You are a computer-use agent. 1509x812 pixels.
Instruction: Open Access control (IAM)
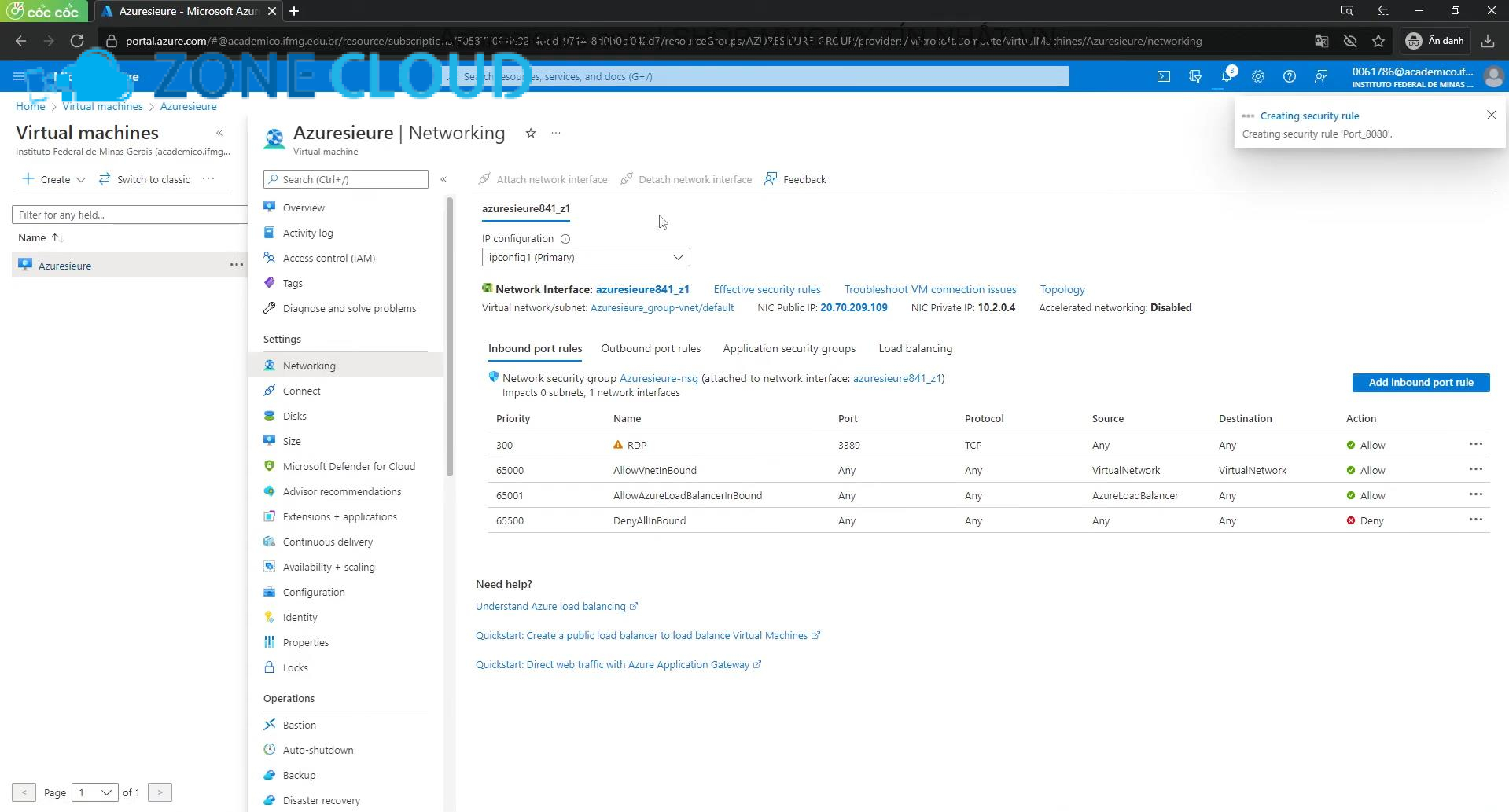pyautogui.click(x=329, y=257)
